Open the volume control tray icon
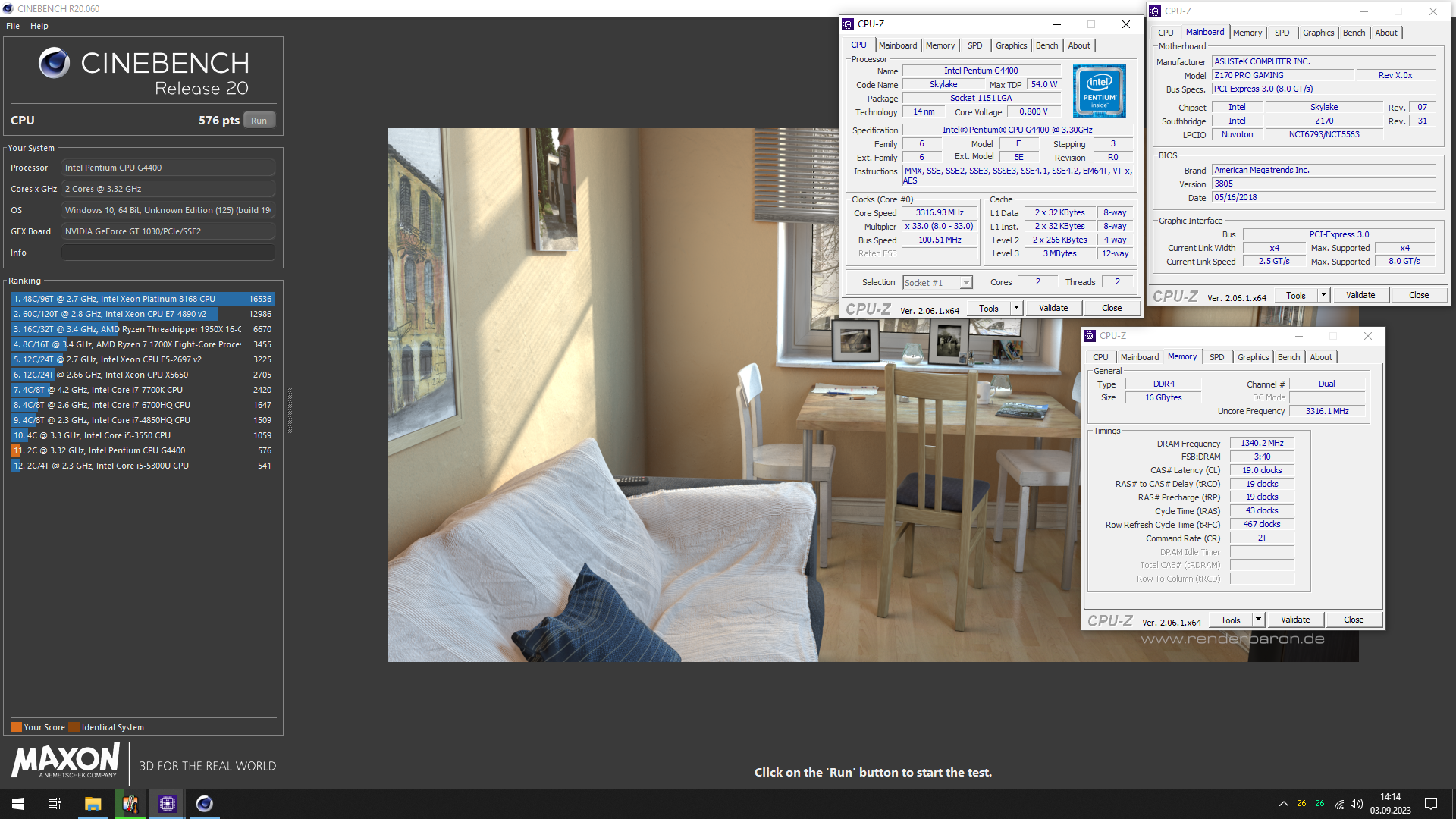1456x819 pixels. point(1357,804)
